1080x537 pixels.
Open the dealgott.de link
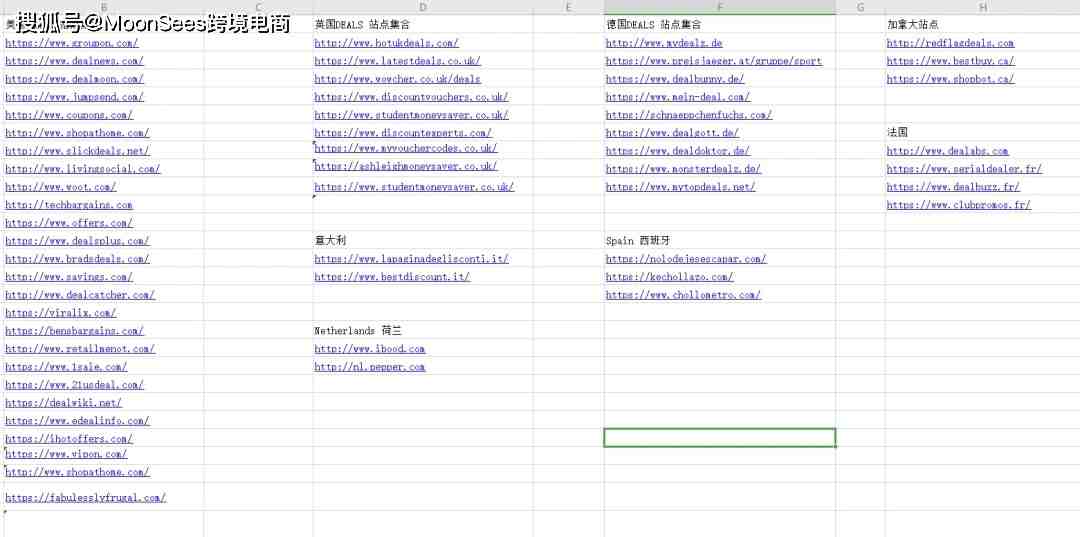click(x=672, y=133)
